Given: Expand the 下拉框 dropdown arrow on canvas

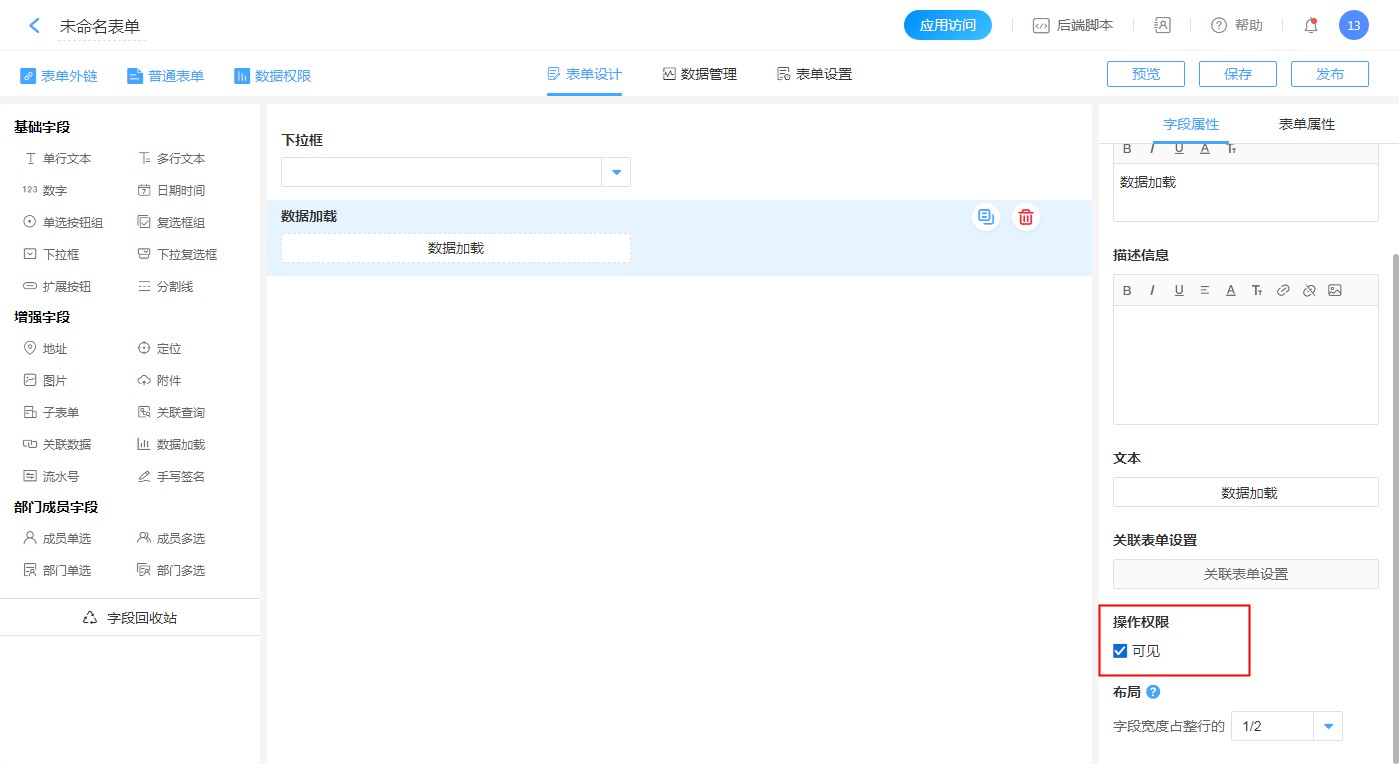Looking at the screenshot, I should point(616,173).
